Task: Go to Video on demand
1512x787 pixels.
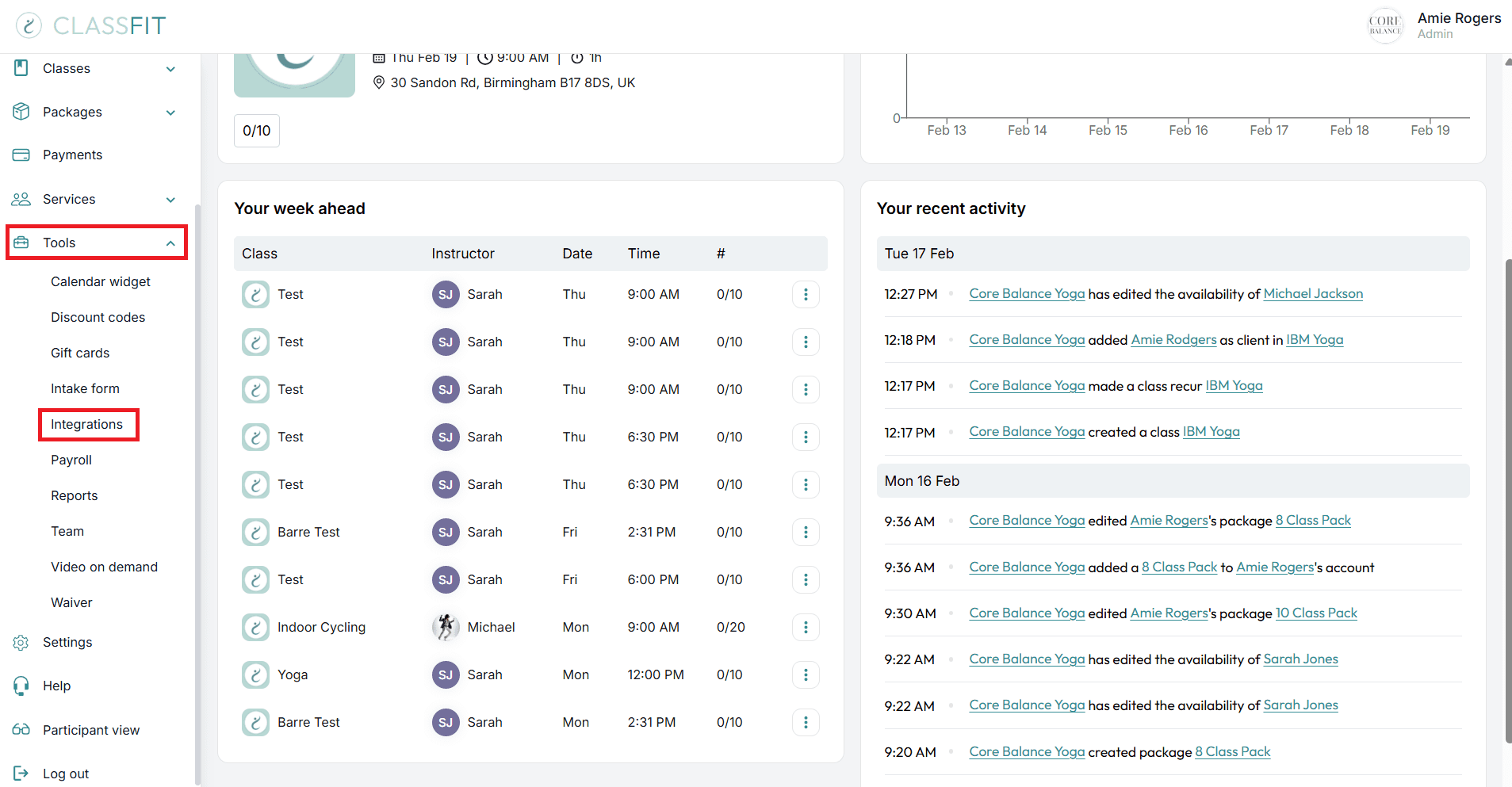Action: click(x=104, y=567)
